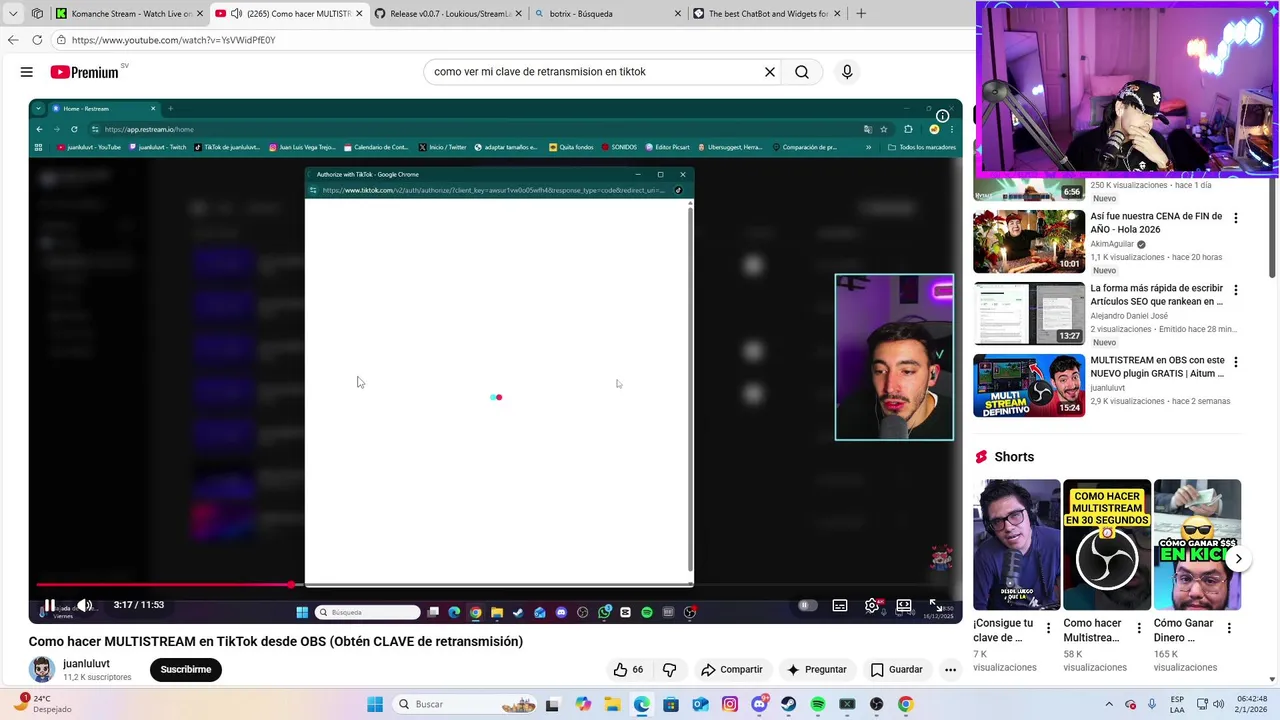Screen dimensions: 1280x720
Task: Open the Windows Start menu
Action: click(375, 704)
